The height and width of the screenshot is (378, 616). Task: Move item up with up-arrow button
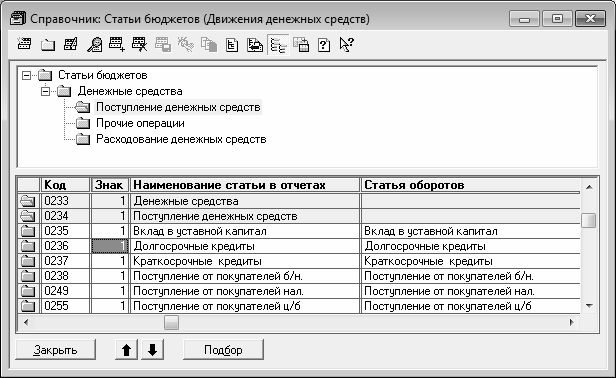pyautogui.click(x=126, y=350)
